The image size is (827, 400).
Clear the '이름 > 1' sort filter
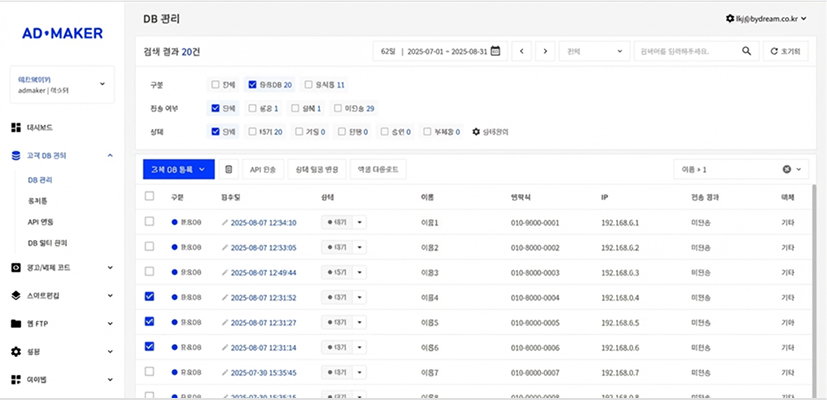[786, 169]
